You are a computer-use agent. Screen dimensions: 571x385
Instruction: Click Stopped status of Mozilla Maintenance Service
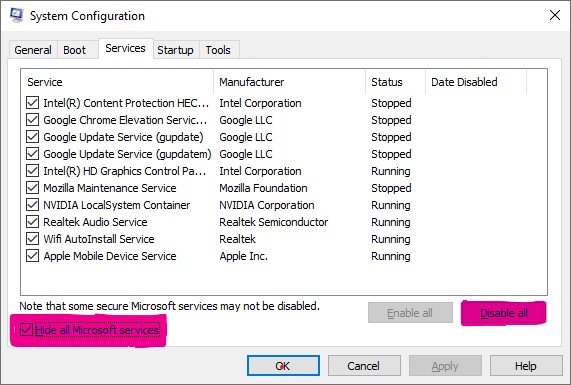pos(391,188)
